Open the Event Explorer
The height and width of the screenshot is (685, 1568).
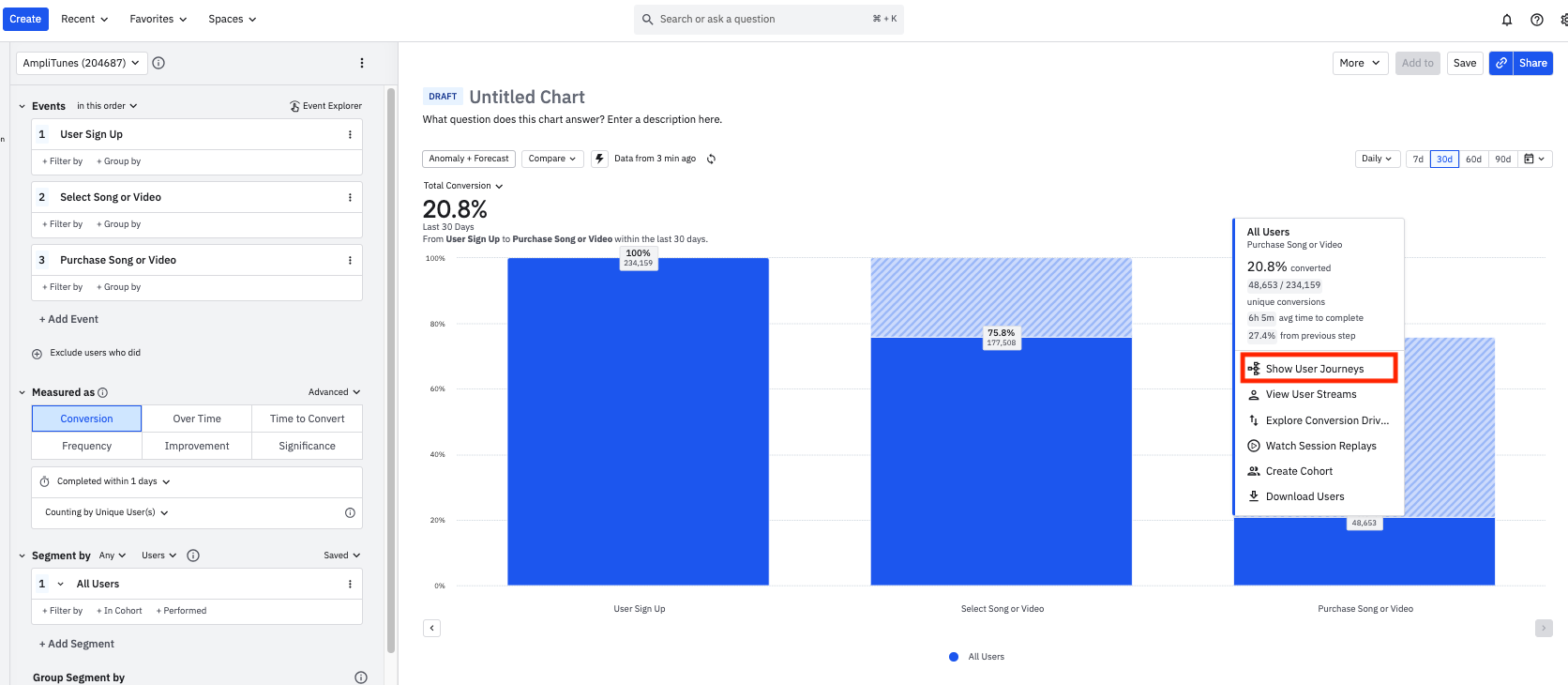pos(325,106)
